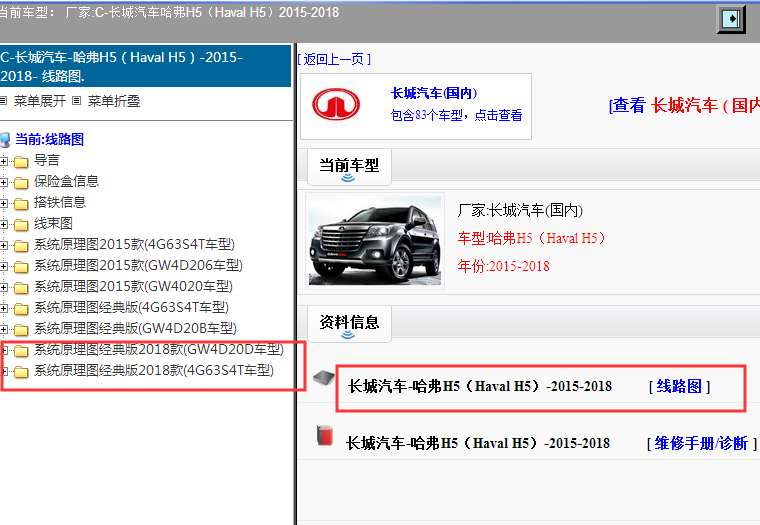Viewport: 760px width, 525px height.
Task: Open the 长城汽车(国内) brand link
Action: click(434, 93)
